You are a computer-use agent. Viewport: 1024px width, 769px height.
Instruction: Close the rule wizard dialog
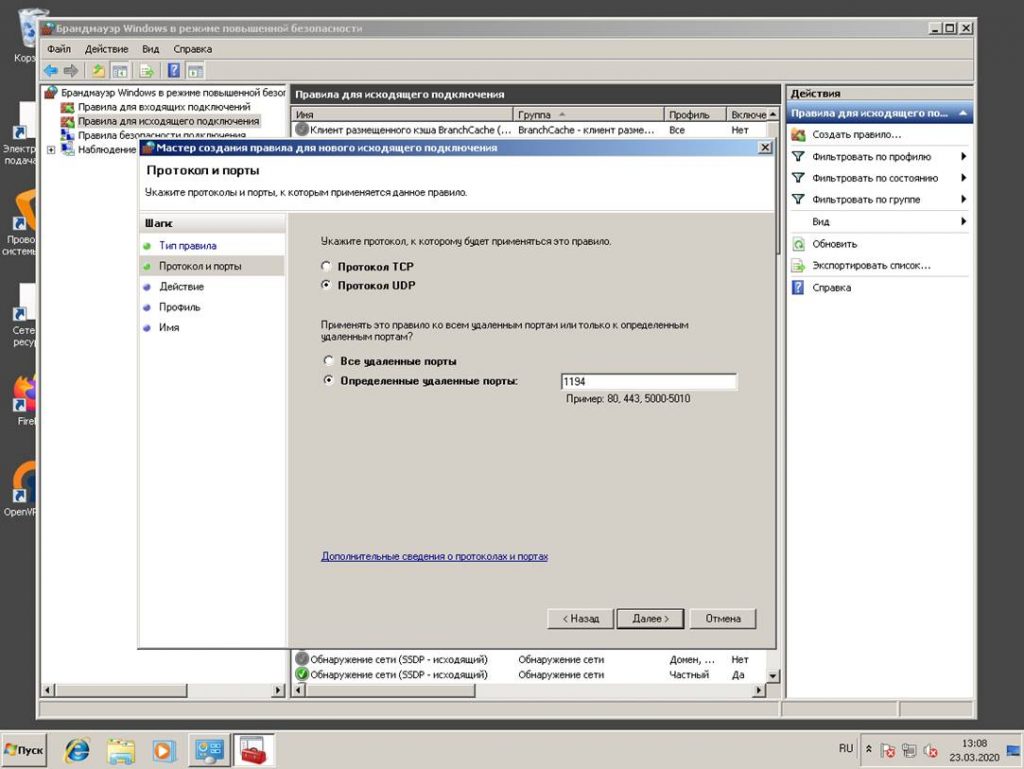[765, 148]
